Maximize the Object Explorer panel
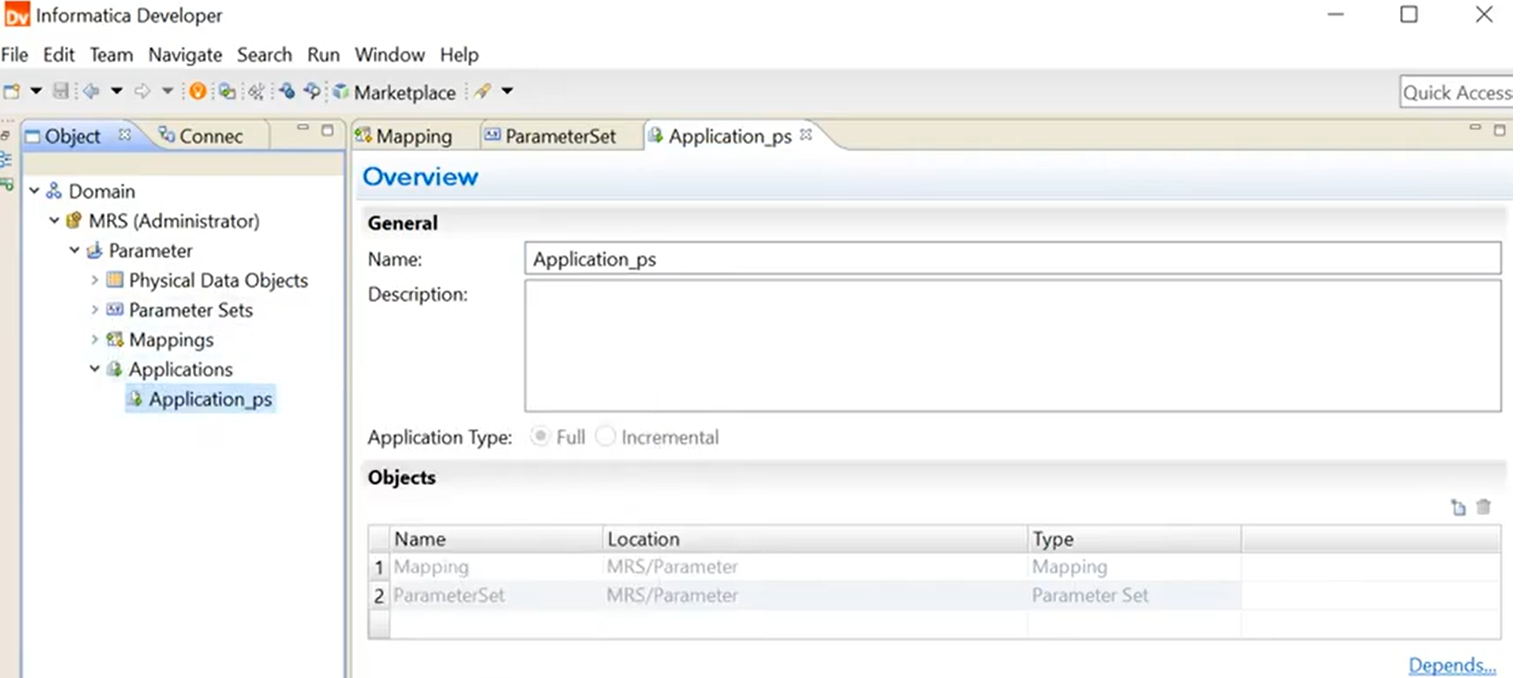The image size is (1523, 678). (327, 130)
